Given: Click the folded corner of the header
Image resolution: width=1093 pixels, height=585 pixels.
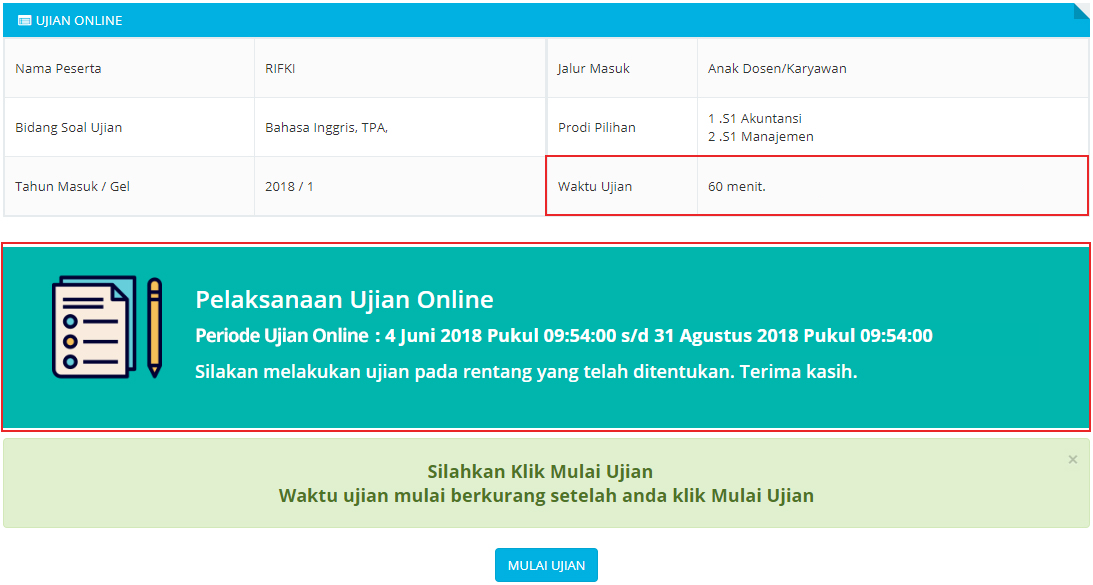Looking at the screenshot, I should pyautogui.click(x=1081, y=12).
